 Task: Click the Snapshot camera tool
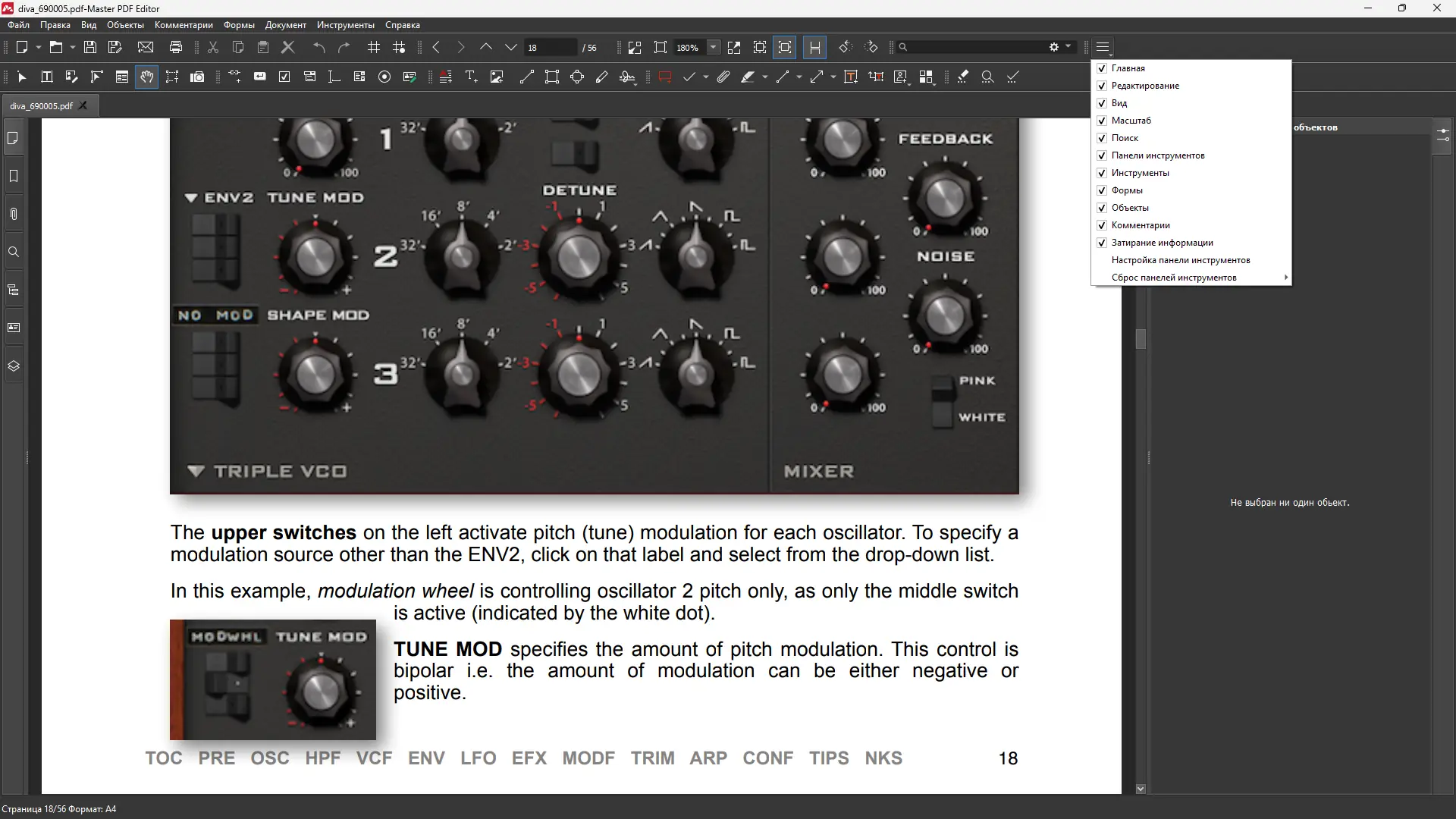pos(197,77)
